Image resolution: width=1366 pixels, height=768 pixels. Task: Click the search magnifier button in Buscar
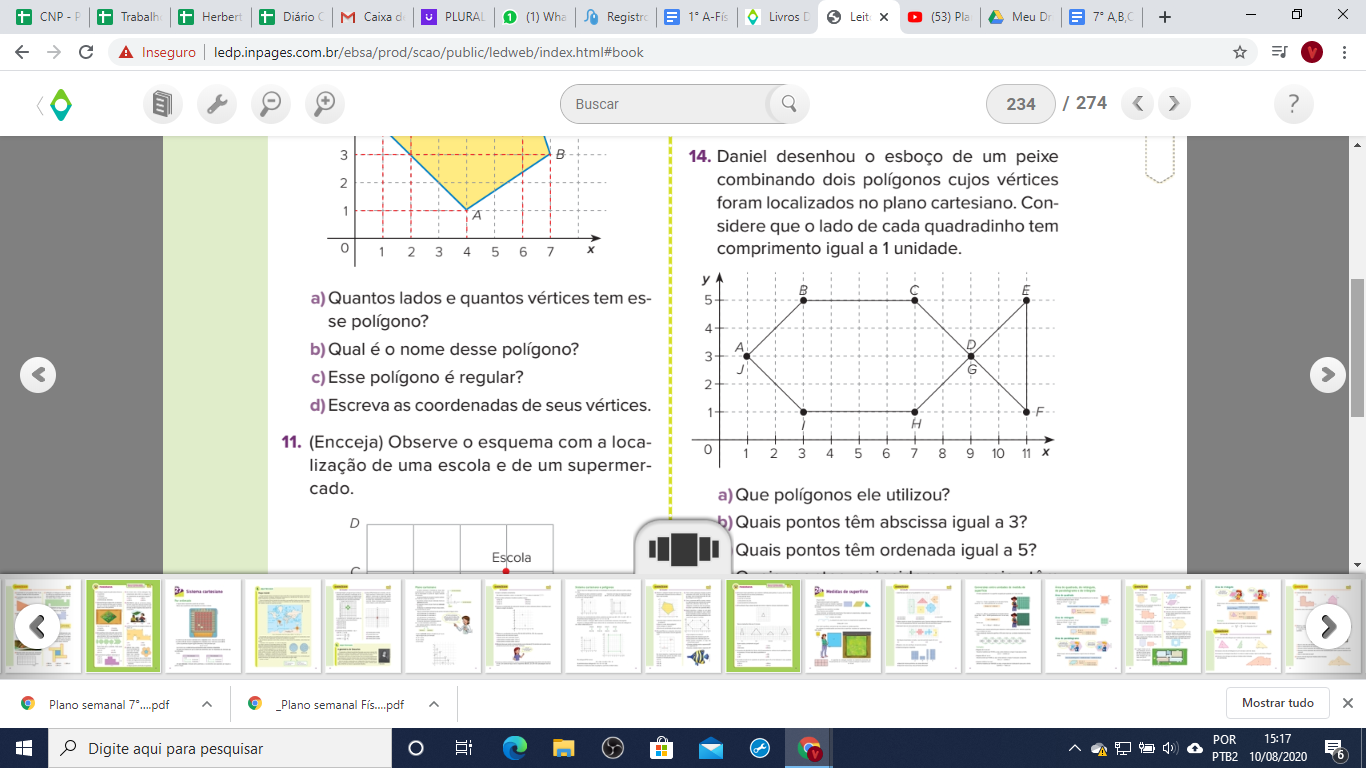[788, 103]
